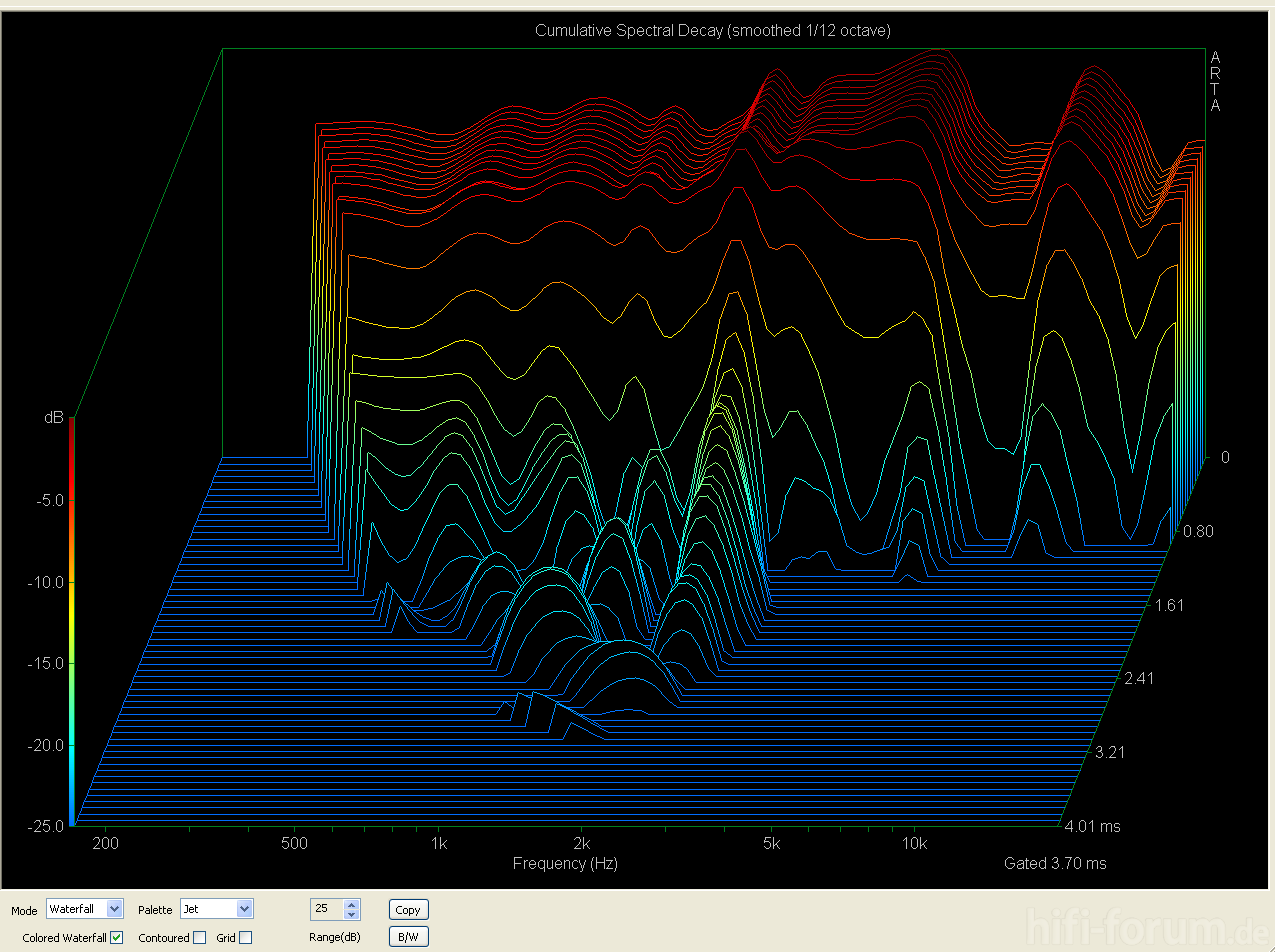
Task: Select the 5k frequency axis label
Action: coord(771,844)
